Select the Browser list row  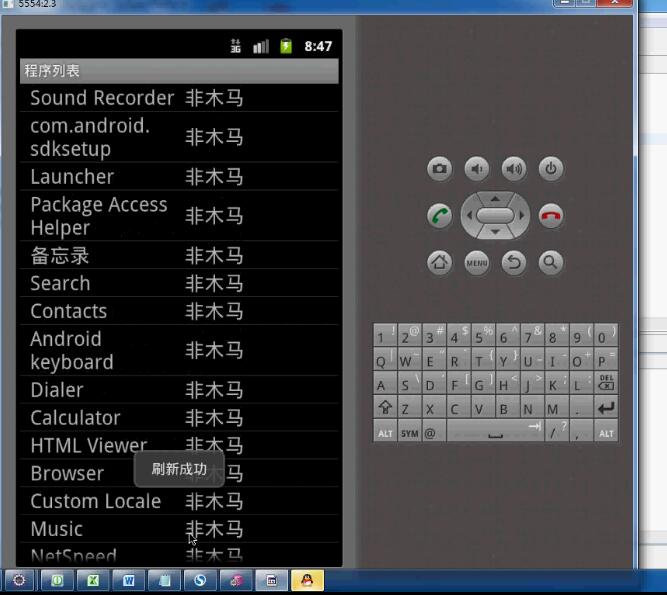click(179, 473)
